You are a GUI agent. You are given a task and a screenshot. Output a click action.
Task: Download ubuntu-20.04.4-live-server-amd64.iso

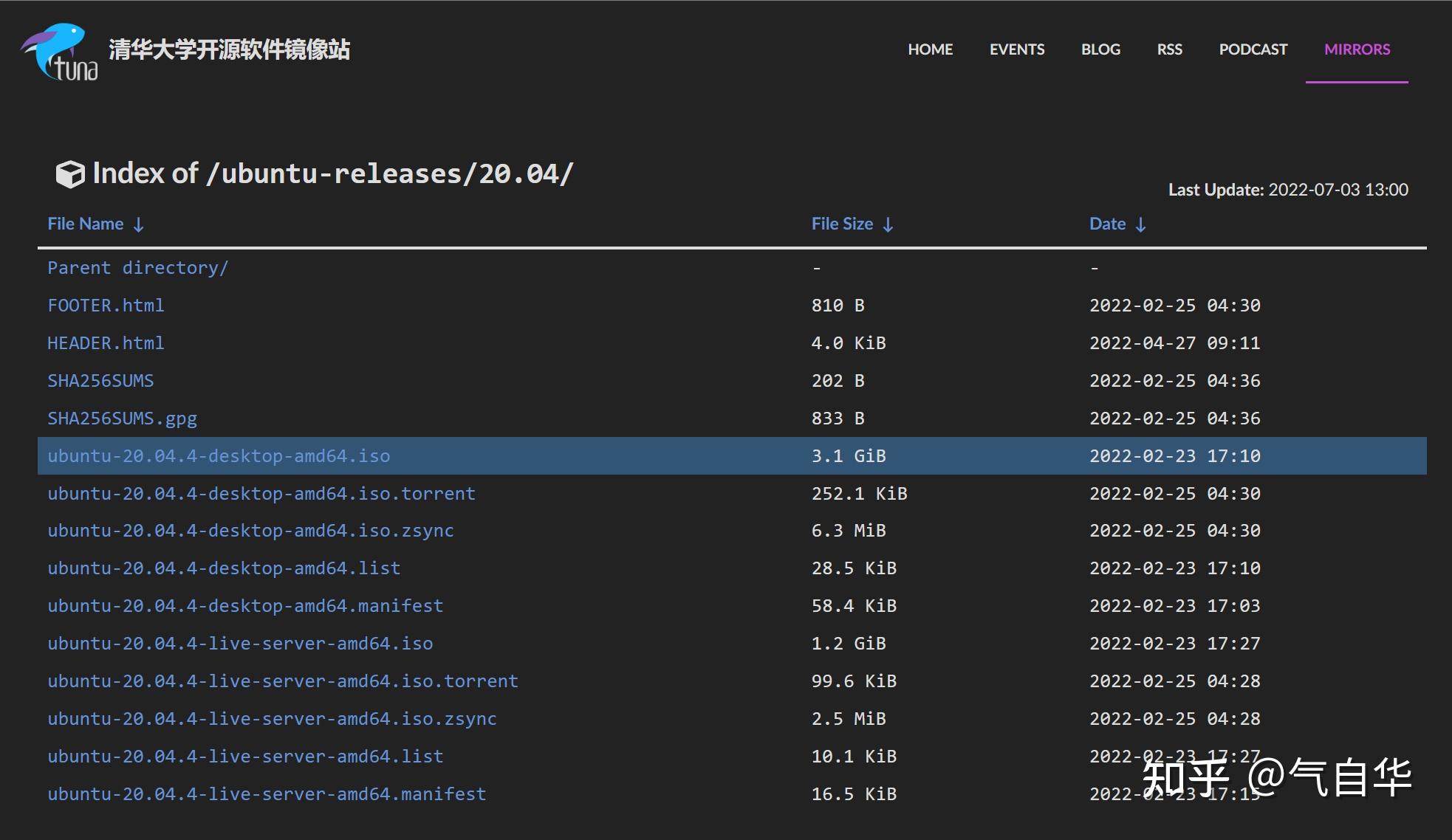click(x=240, y=643)
